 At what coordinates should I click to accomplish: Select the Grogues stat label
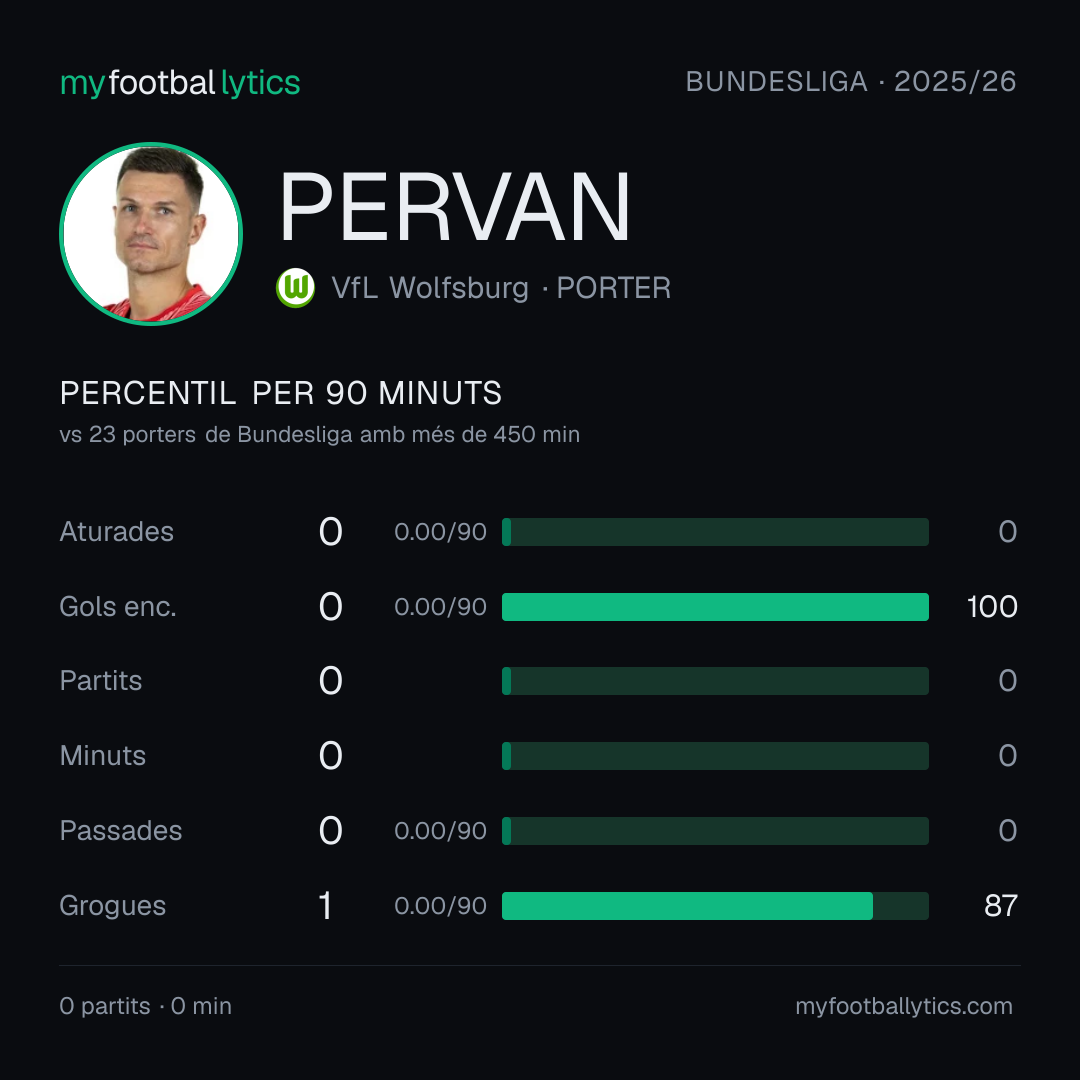click(x=112, y=906)
